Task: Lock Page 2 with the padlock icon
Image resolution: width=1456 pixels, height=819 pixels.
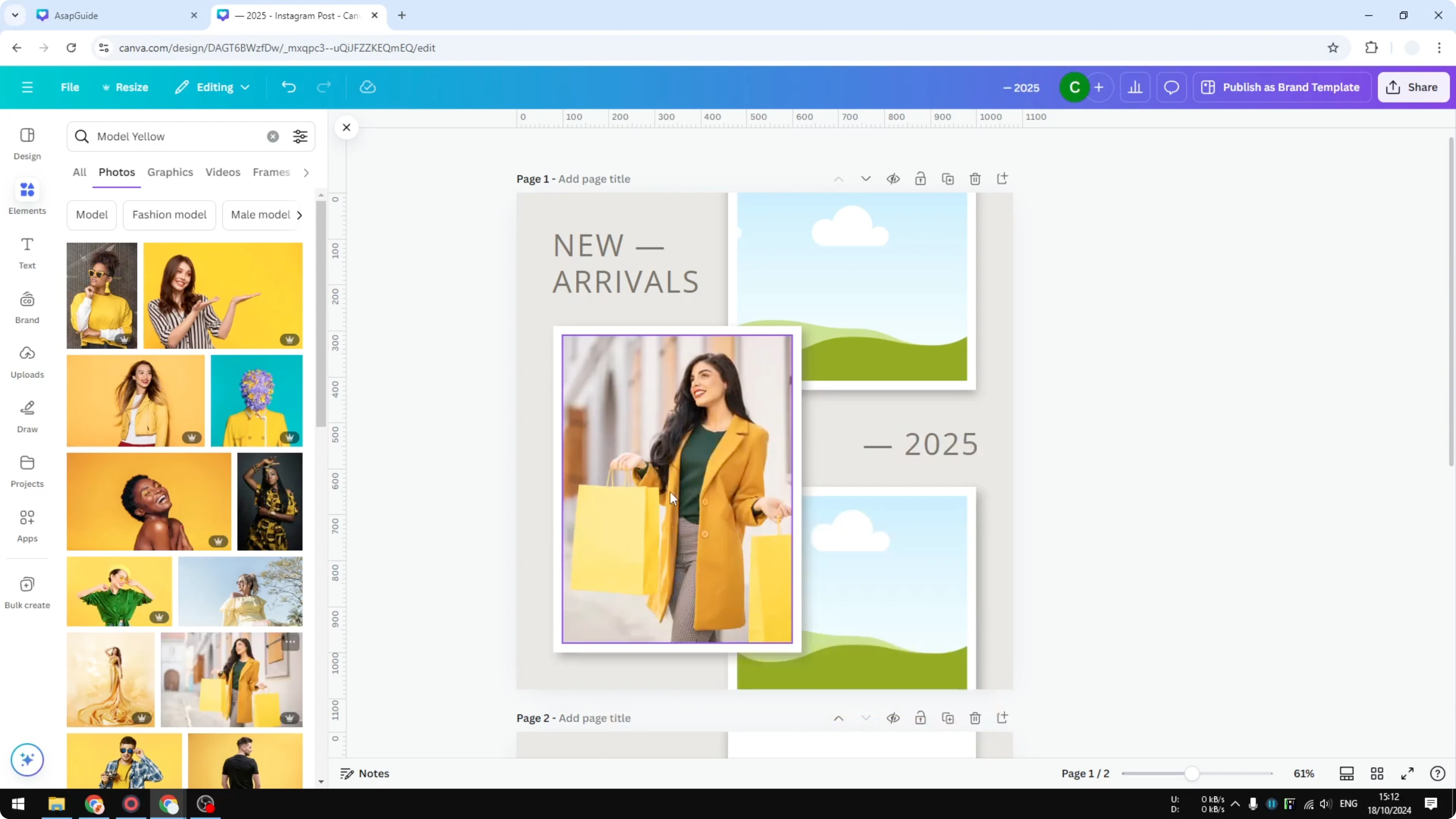Action: (920, 718)
